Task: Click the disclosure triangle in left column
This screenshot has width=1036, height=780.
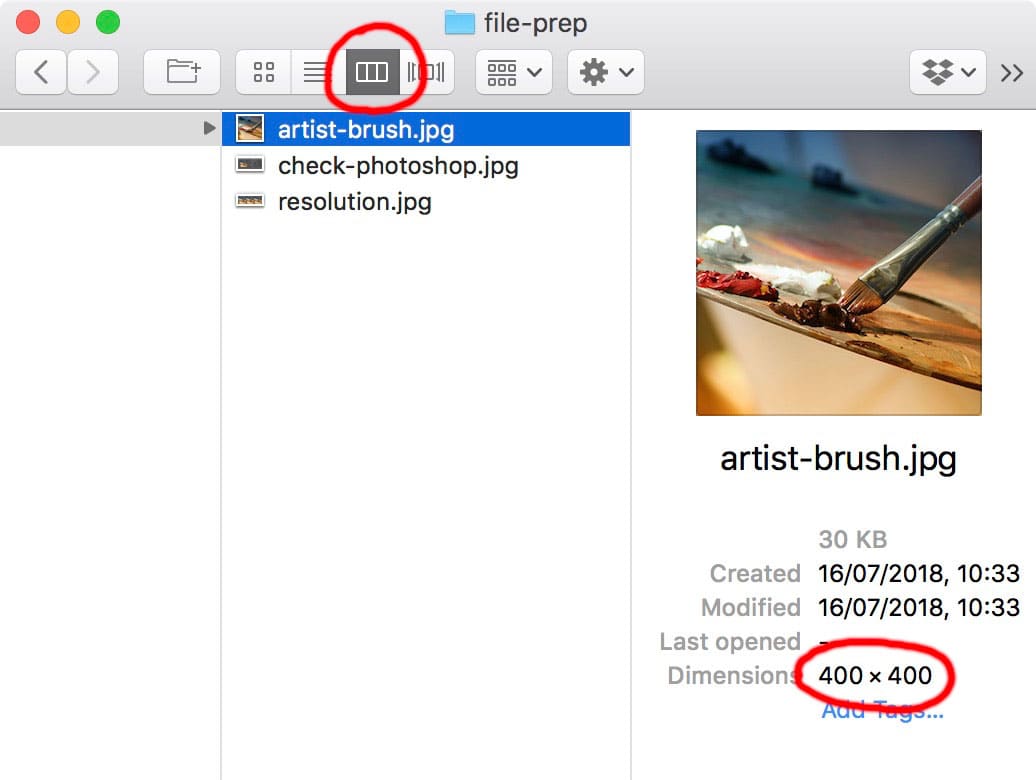Action: 209,128
